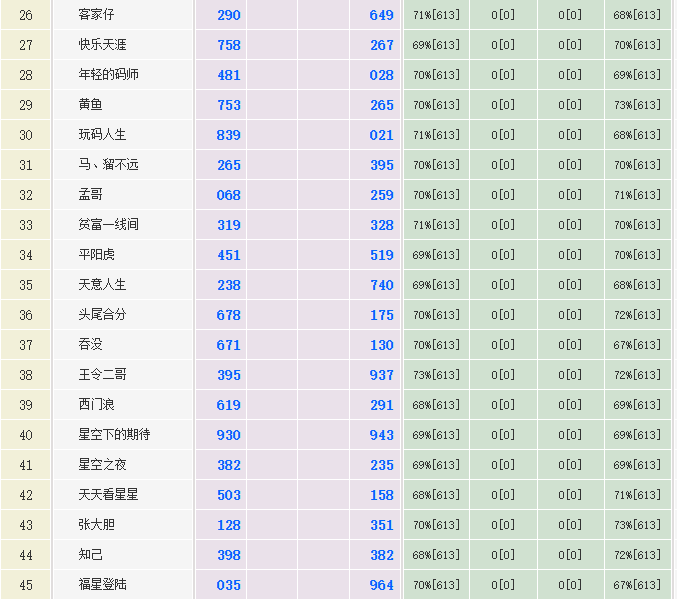Click the blue number 943 for 星空下的期待

pos(381,435)
